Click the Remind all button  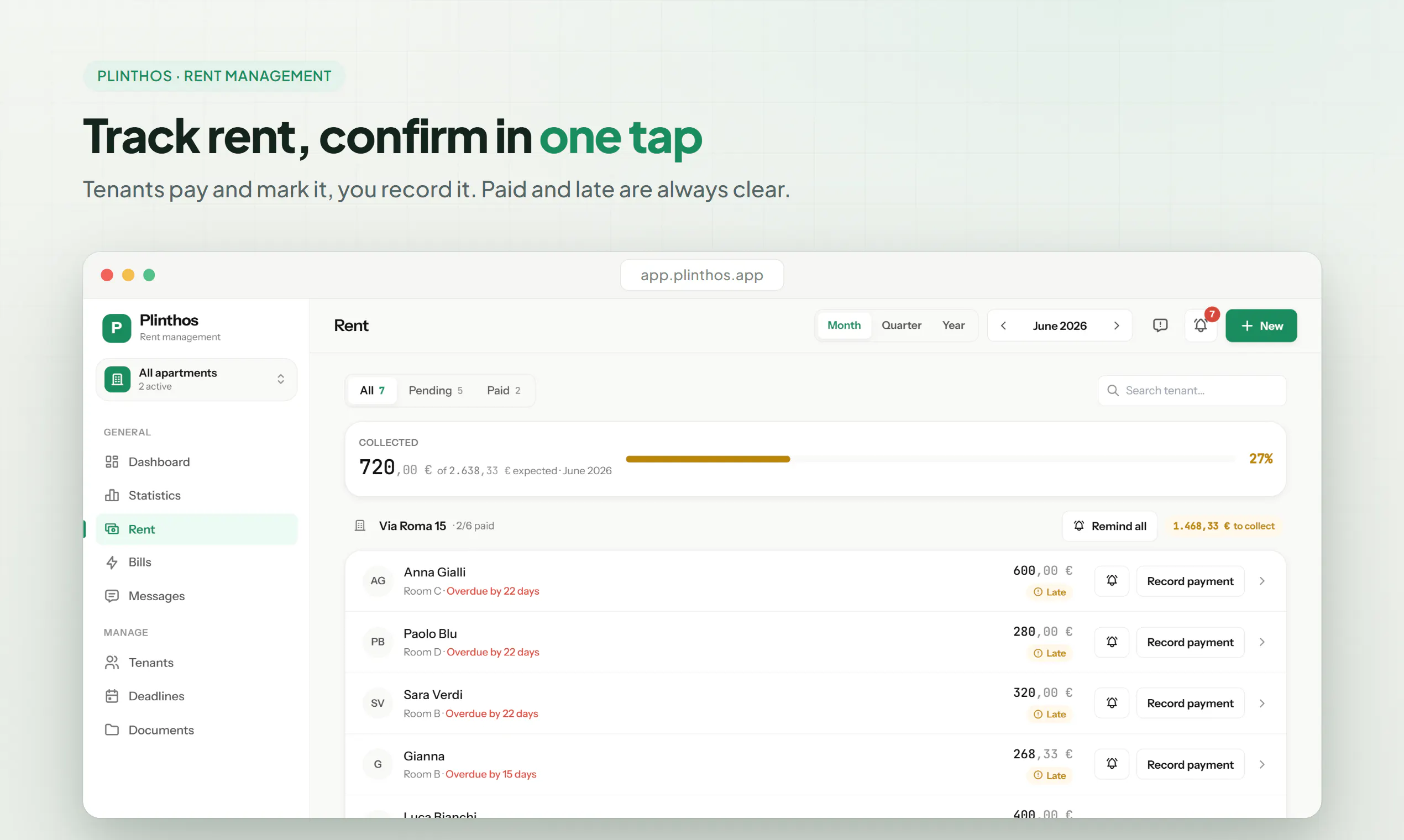coord(1109,527)
